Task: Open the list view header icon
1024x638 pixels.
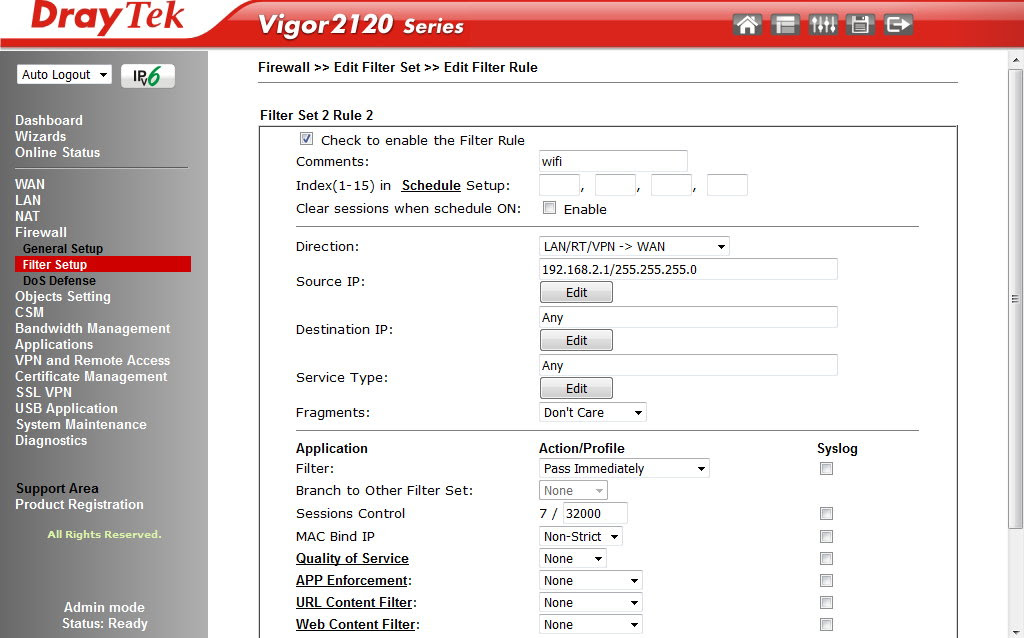Action: 785,25
